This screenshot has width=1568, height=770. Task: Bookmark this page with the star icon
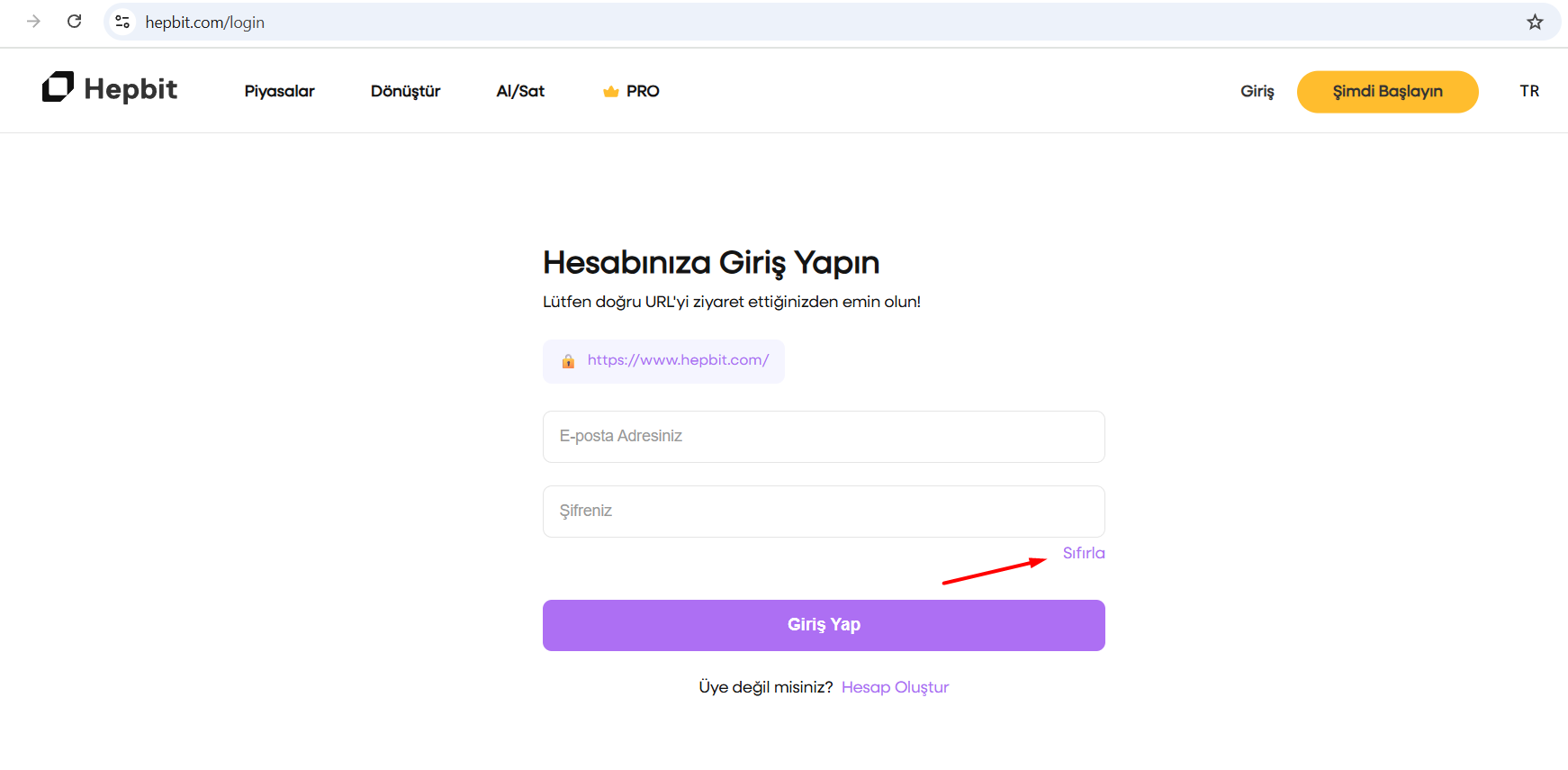1535,22
